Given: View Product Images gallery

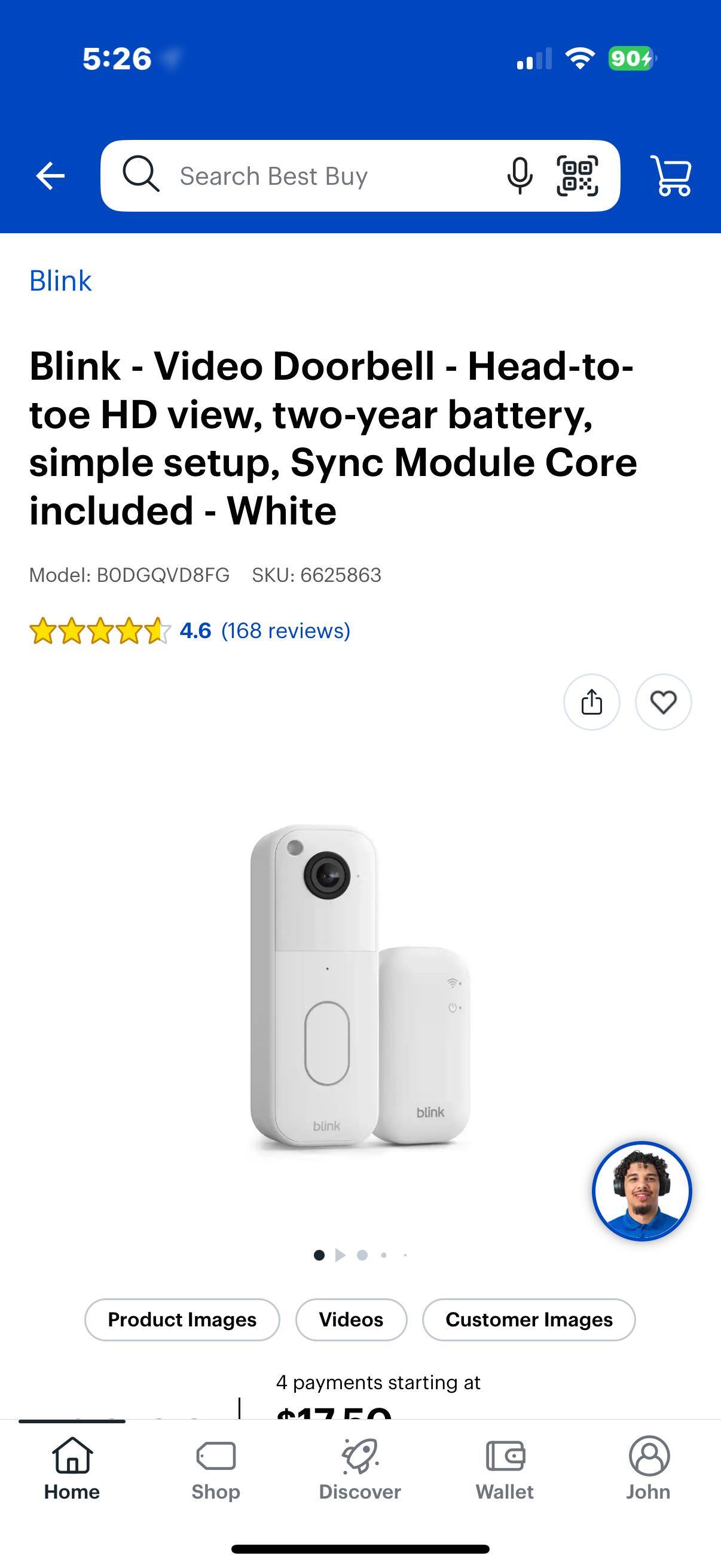Looking at the screenshot, I should click(x=181, y=1320).
